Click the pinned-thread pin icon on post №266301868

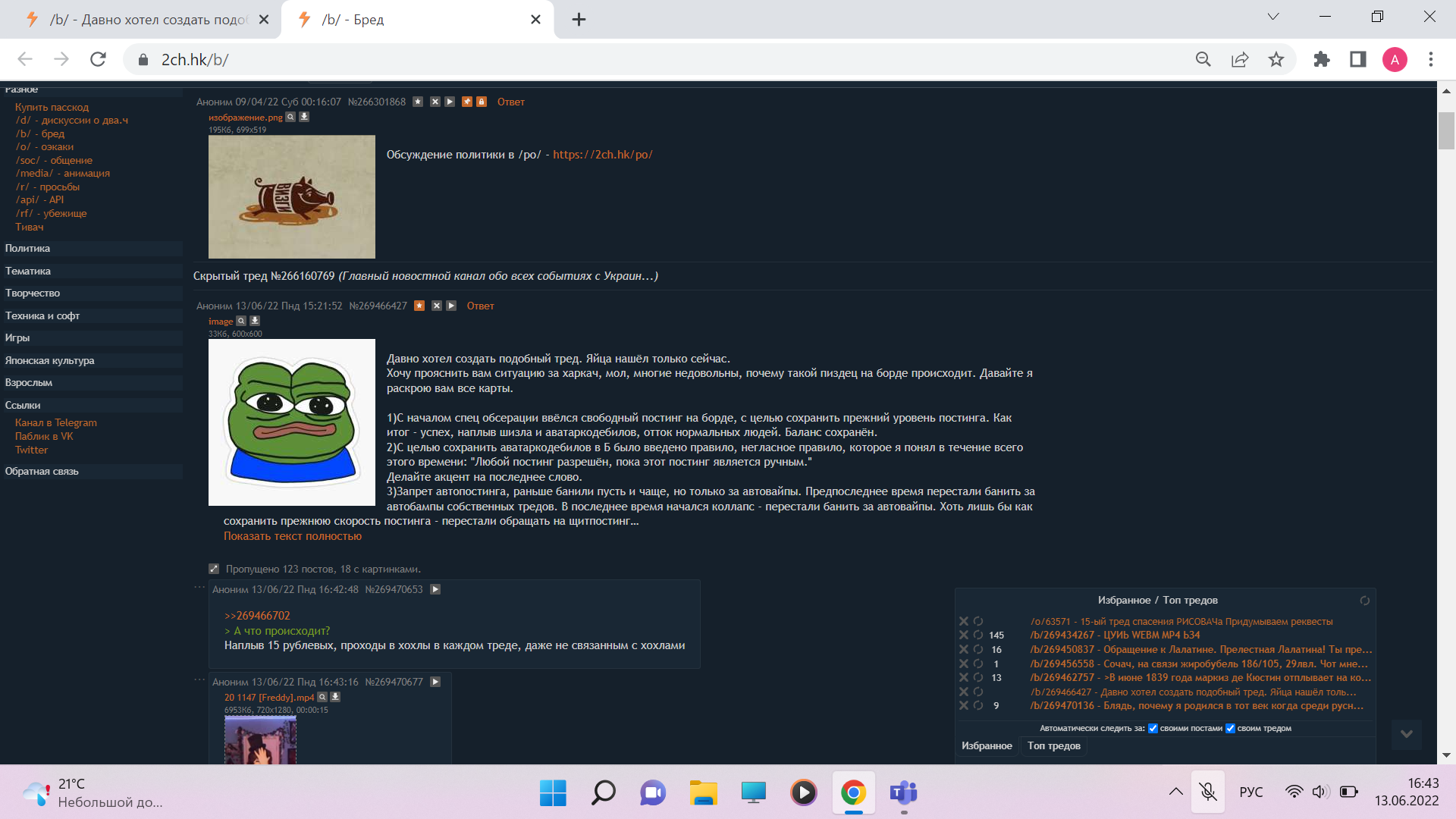point(467,102)
